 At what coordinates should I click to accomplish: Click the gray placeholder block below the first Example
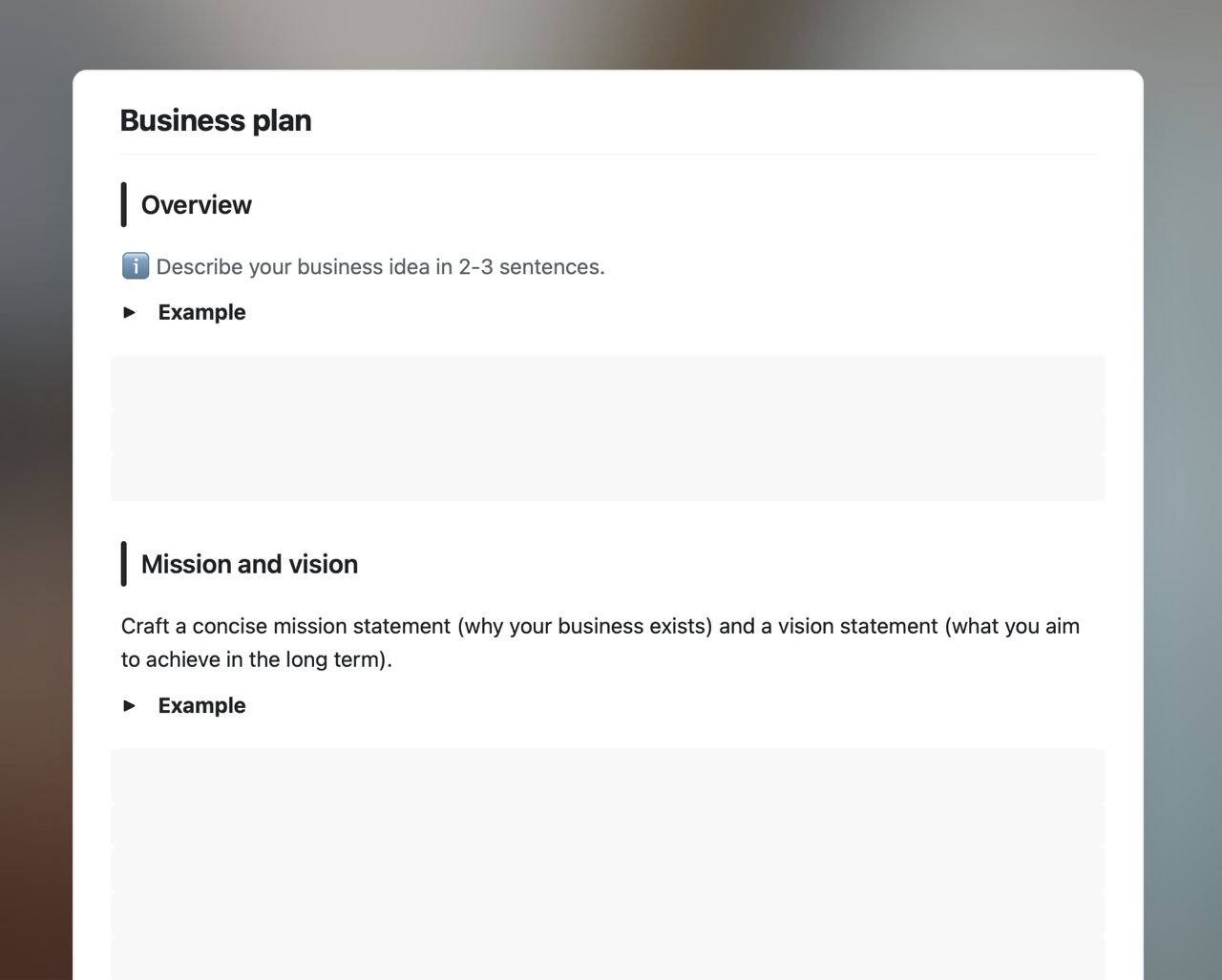[x=607, y=427]
